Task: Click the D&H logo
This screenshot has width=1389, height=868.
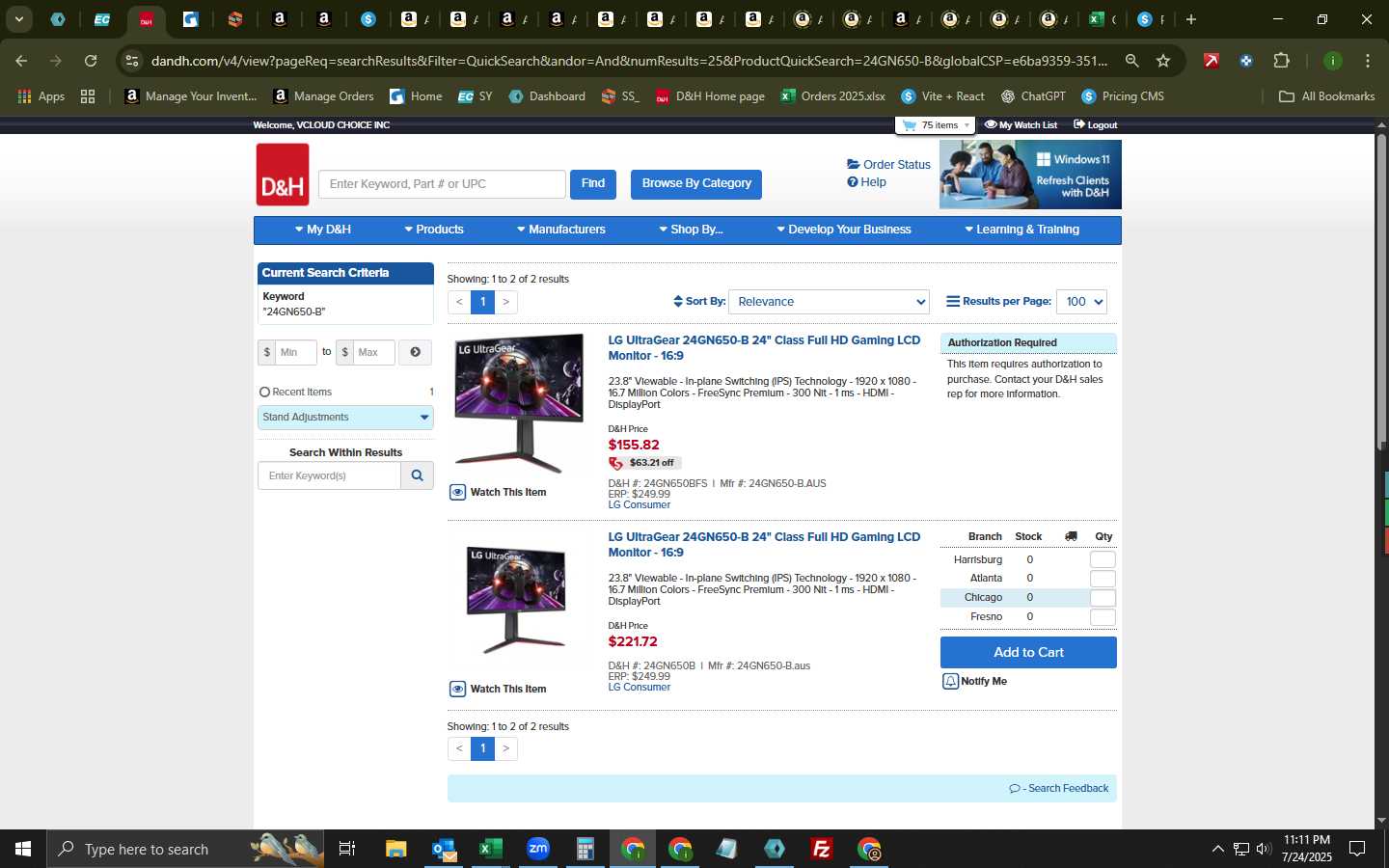Action: (x=283, y=175)
